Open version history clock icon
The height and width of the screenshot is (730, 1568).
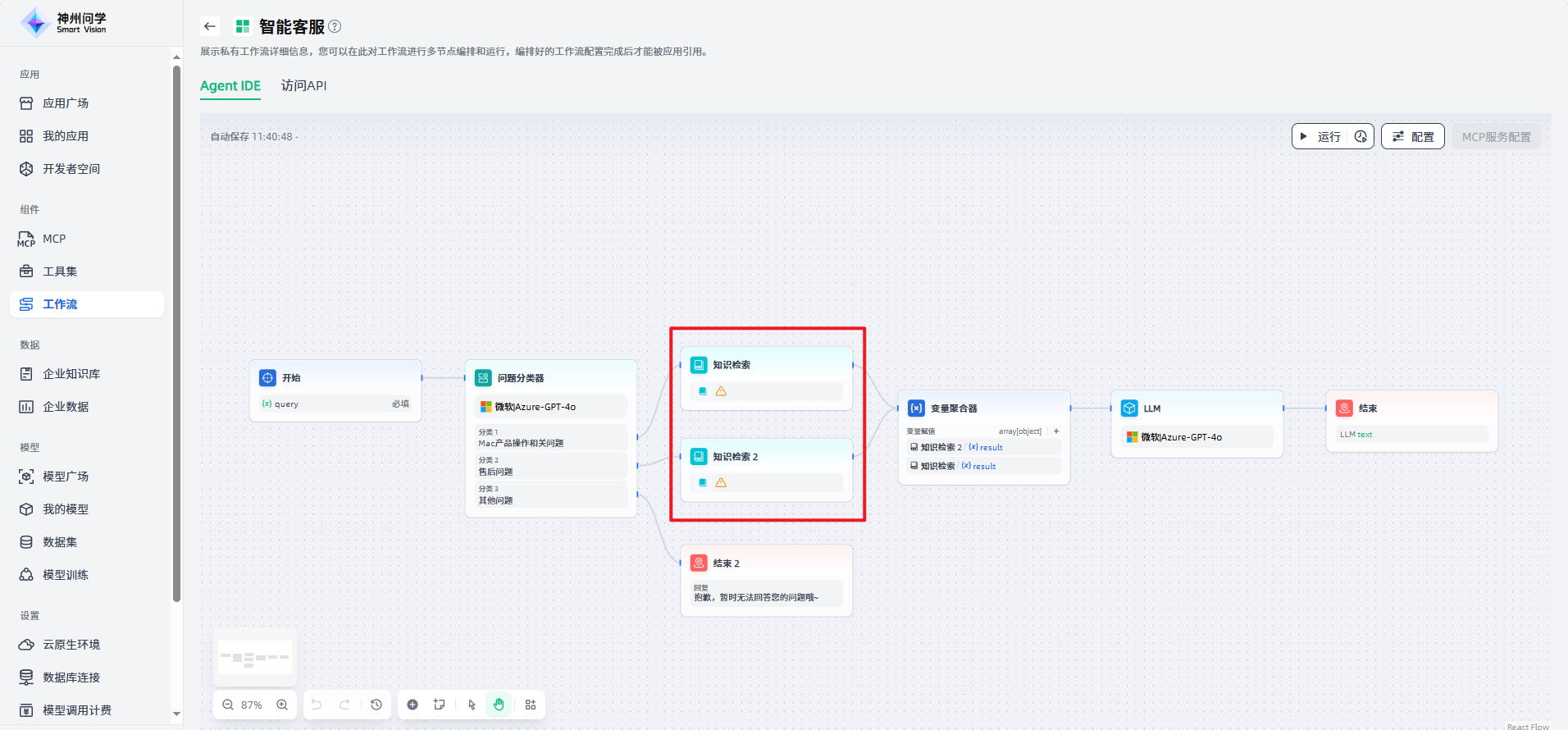tap(376, 705)
